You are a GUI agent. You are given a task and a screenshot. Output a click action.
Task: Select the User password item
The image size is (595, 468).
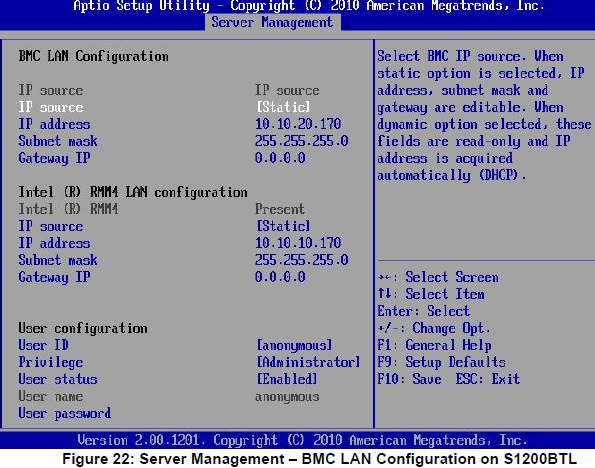tap(65, 413)
